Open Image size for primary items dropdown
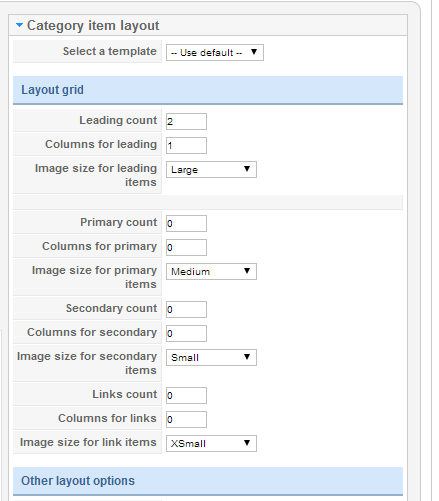Screen dimensions: 439x501 point(211,272)
